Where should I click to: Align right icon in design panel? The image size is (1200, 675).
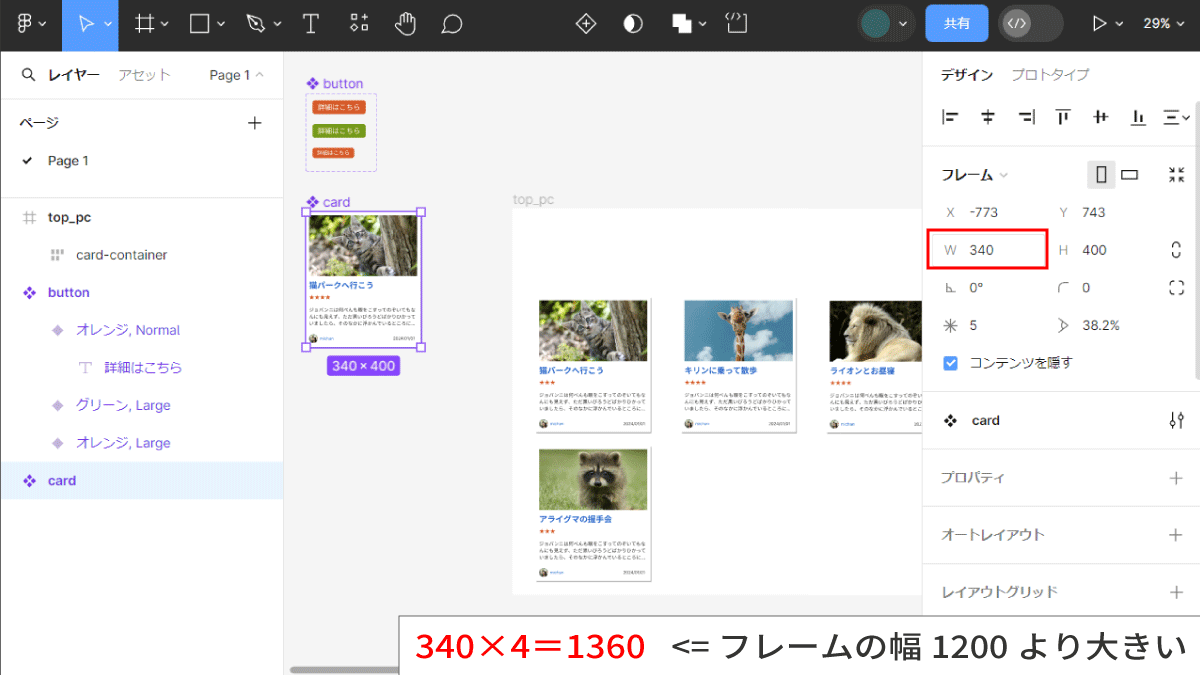click(1026, 117)
